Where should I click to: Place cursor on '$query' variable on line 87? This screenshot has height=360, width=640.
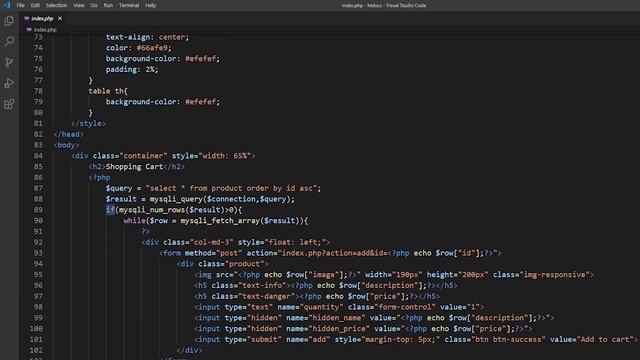point(119,188)
